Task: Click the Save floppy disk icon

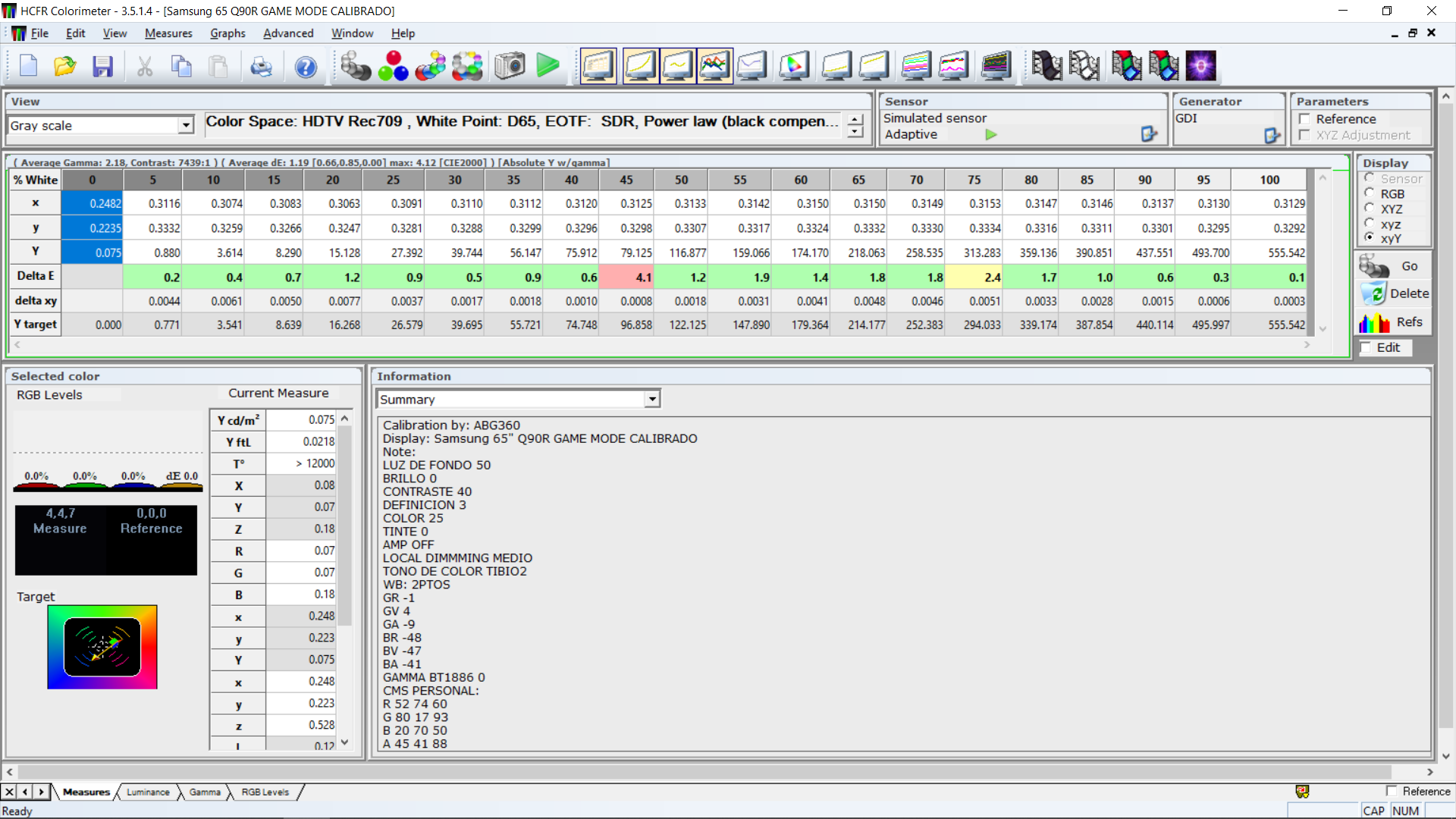Action: coord(102,67)
